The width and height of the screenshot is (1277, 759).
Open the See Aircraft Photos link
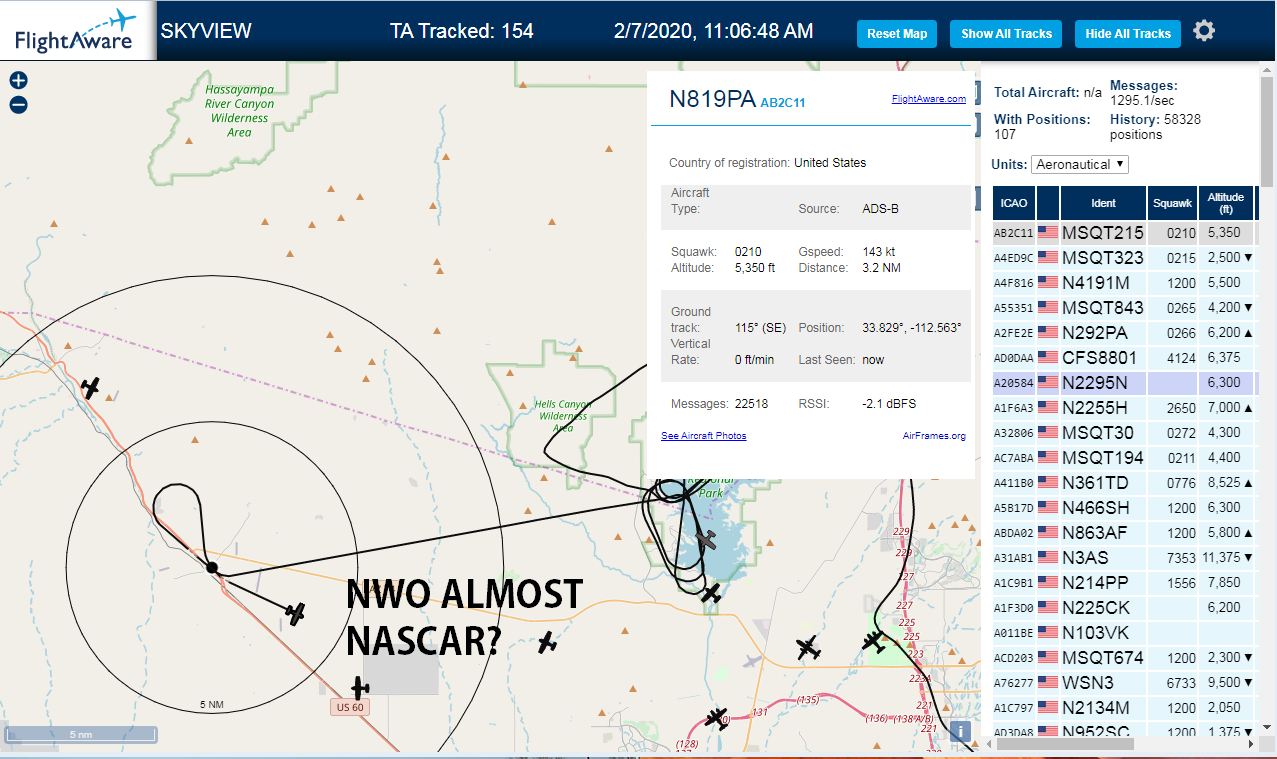click(704, 436)
